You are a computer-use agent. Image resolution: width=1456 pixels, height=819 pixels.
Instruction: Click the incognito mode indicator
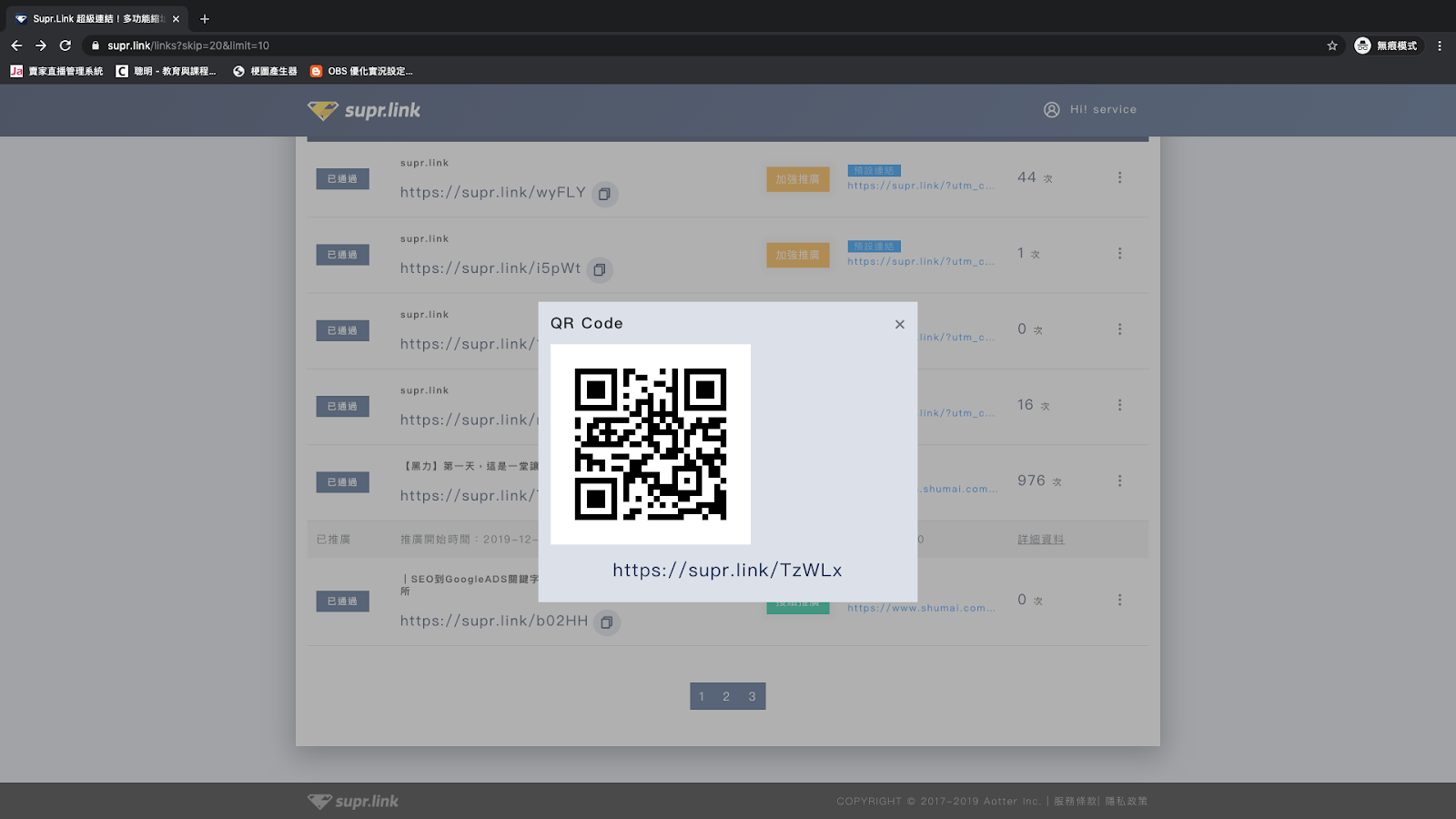pyautogui.click(x=1386, y=45)
